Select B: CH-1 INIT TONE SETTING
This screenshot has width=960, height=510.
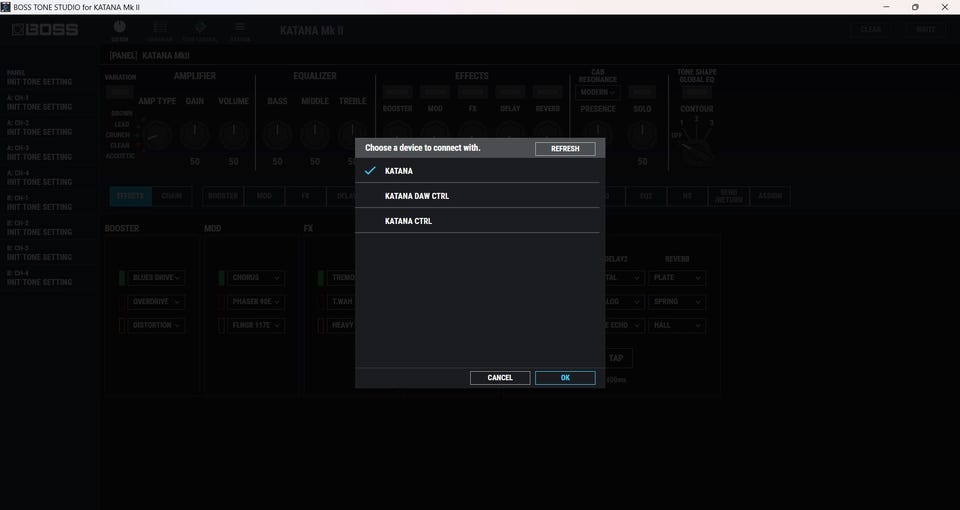pos(48,203)
